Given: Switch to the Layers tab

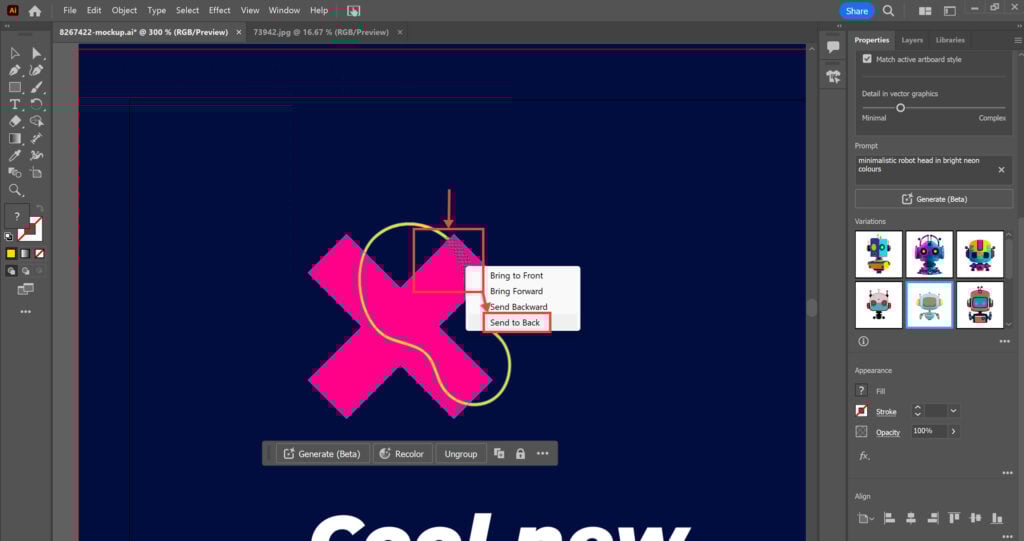Looking at the screenshot, I should pyautogui.click(x=912, y=40).
